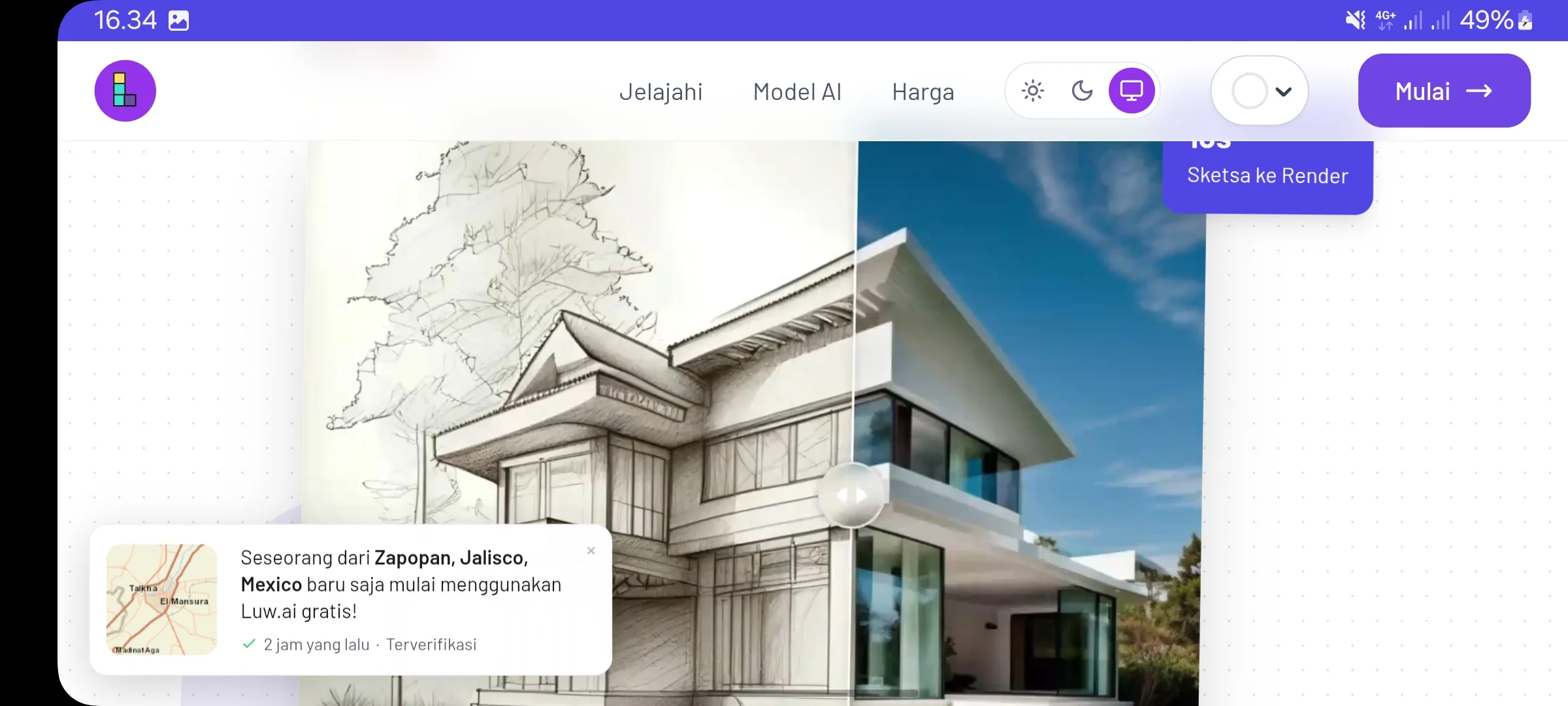Click the 'Zapopan, Jalisco, Mexico' notification text
1568x706 pixels.
[x=385, y=571]
